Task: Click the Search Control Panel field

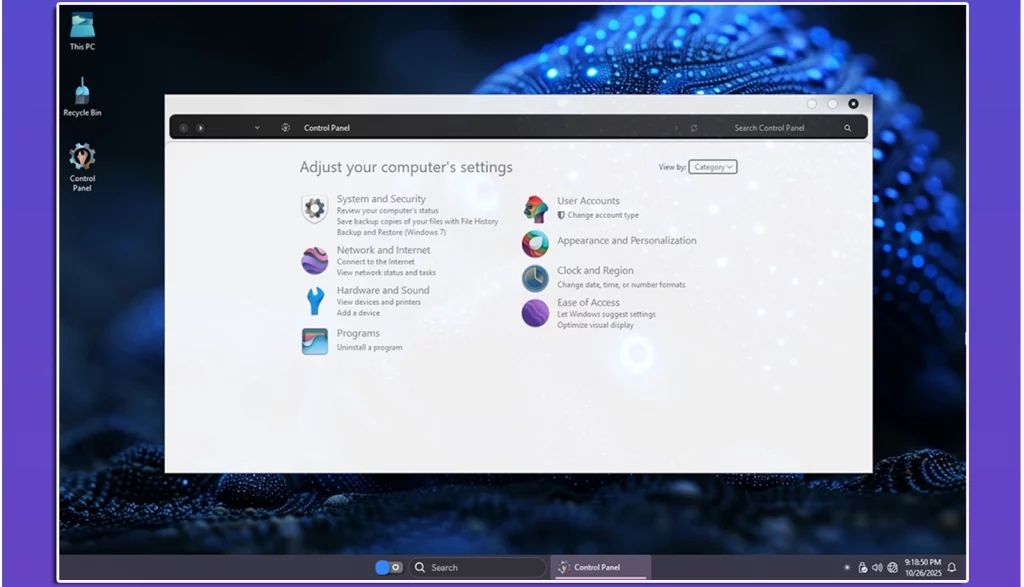Action: (770, 128)
